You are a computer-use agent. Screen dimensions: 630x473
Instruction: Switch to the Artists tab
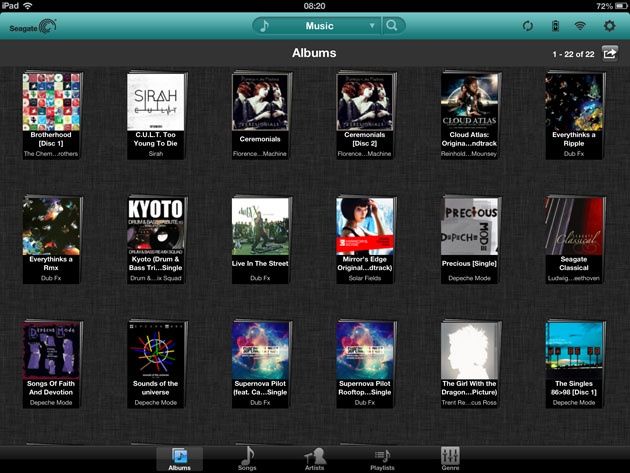point(315,459)
